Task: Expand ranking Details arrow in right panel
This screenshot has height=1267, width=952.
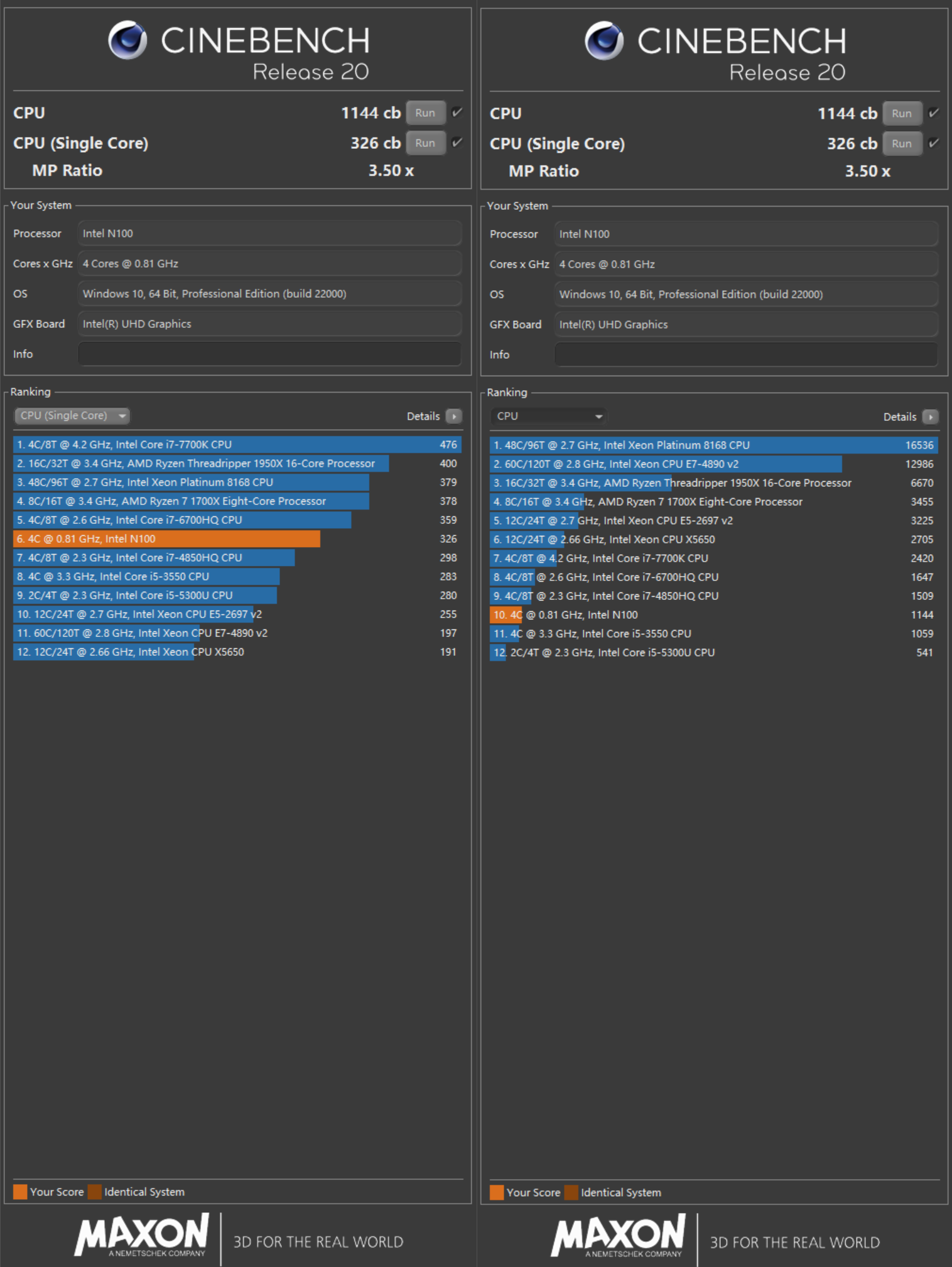Action: (930, 417)
